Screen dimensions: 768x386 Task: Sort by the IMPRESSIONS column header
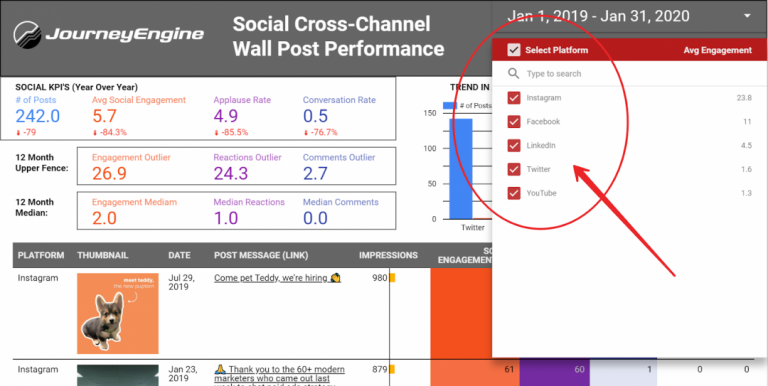click(388, 255)
